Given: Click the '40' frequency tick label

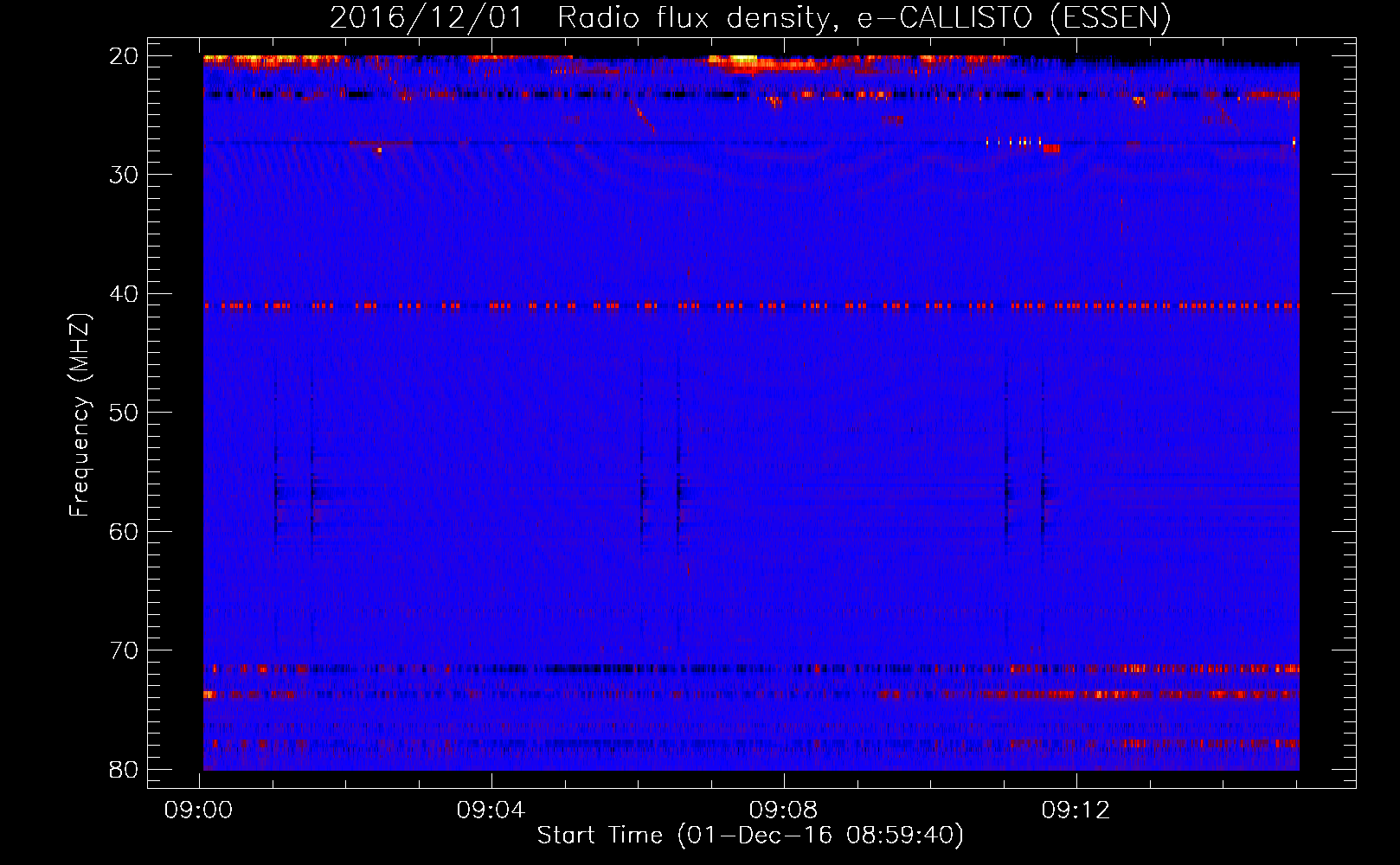Looking at the screenshot, I should click(x=124, y=294).
